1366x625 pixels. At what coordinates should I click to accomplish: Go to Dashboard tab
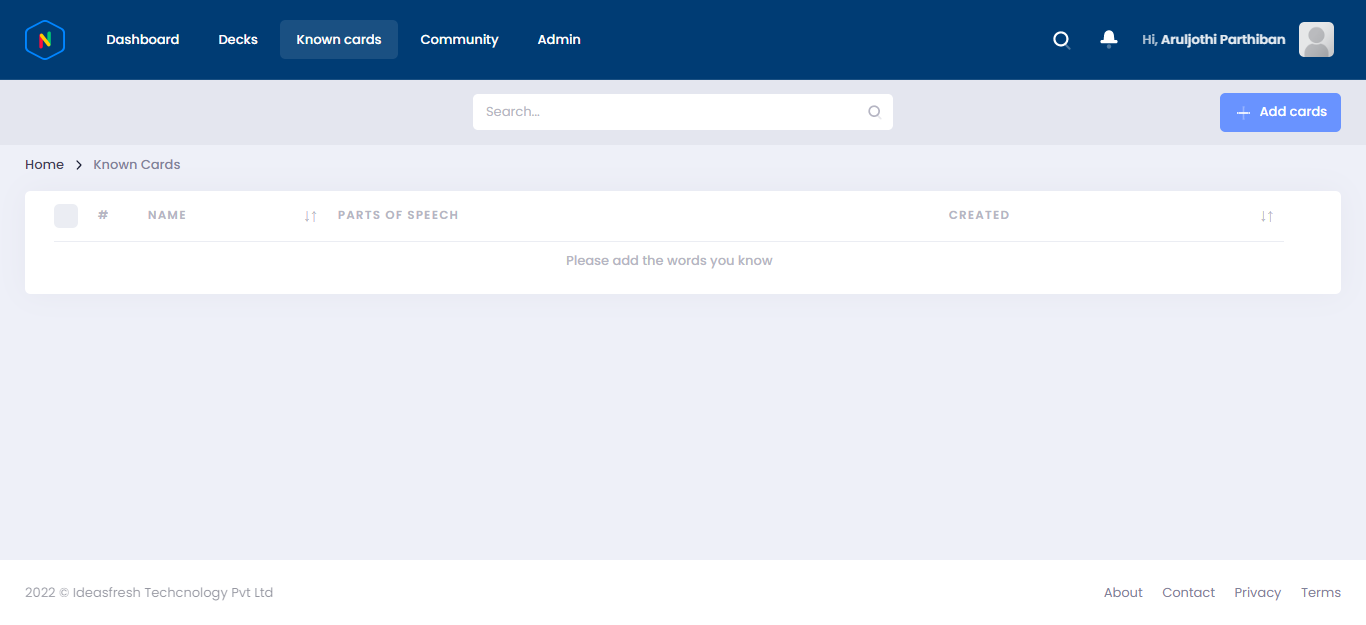(x=143, y=40)
